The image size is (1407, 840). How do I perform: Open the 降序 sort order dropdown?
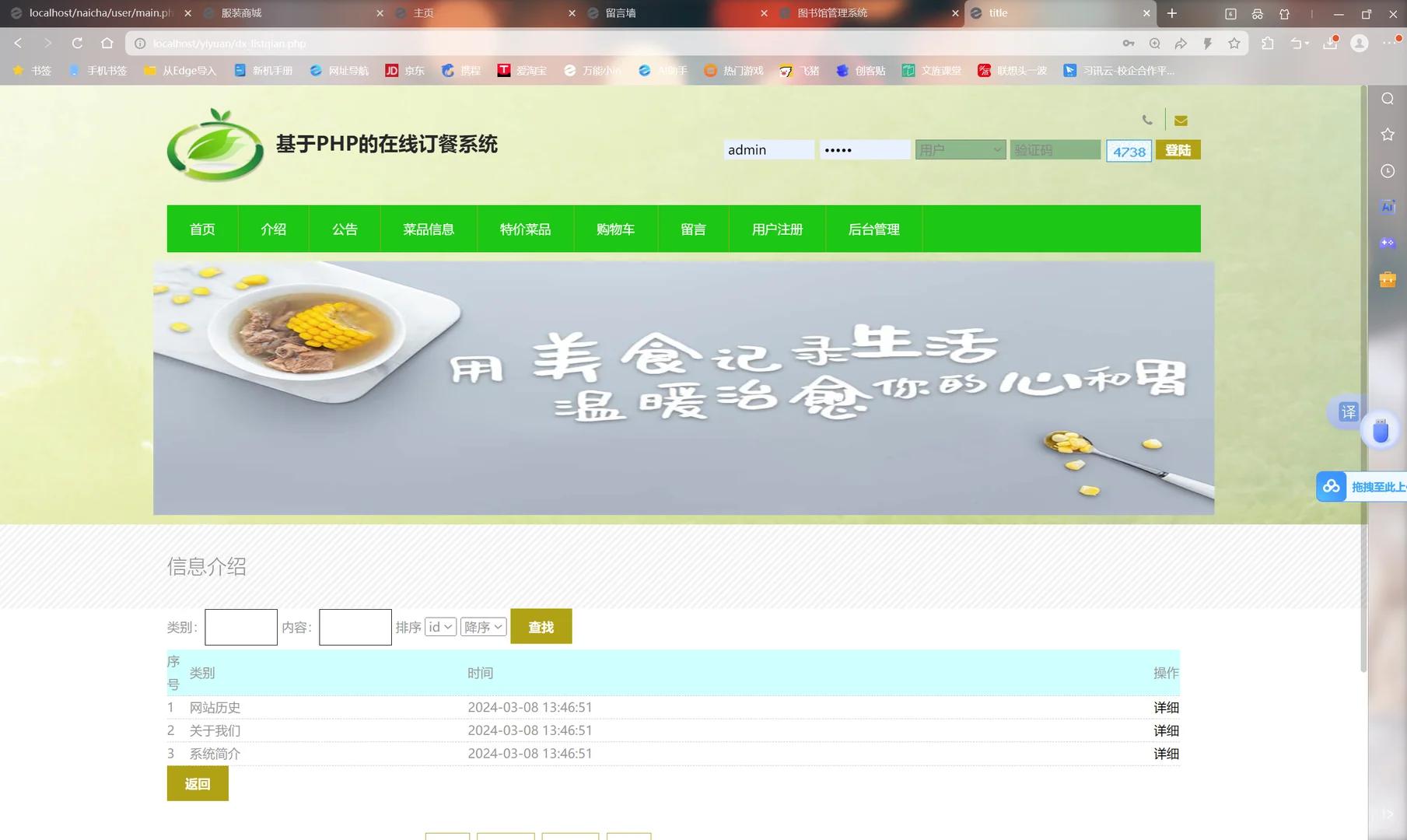(483, 626)
